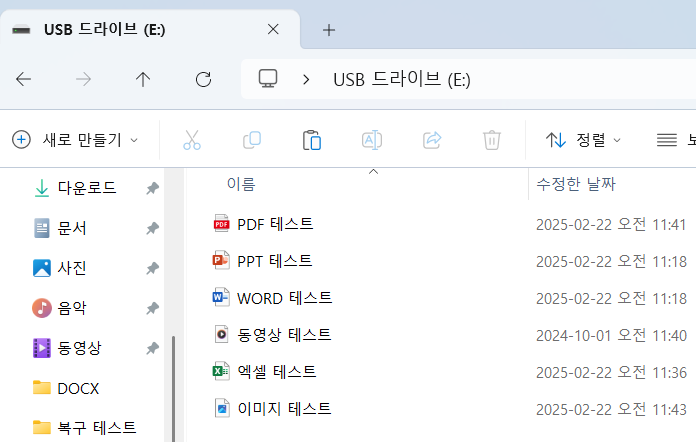Open the 정렬 sort dropdown
This screenshot has height=442, width=696.
583,140
